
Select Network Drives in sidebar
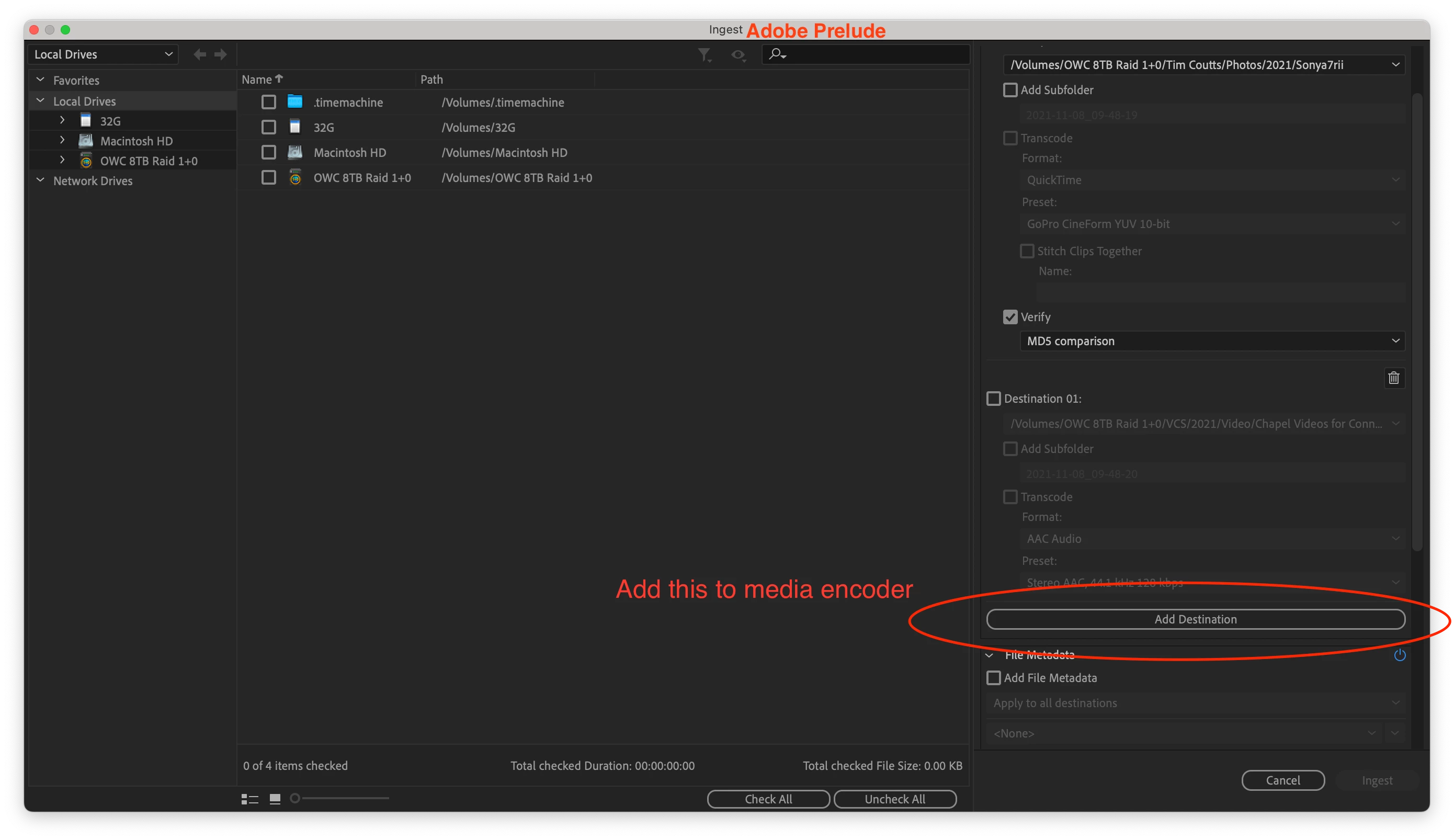pyautogui.click(x=93, y=180)
